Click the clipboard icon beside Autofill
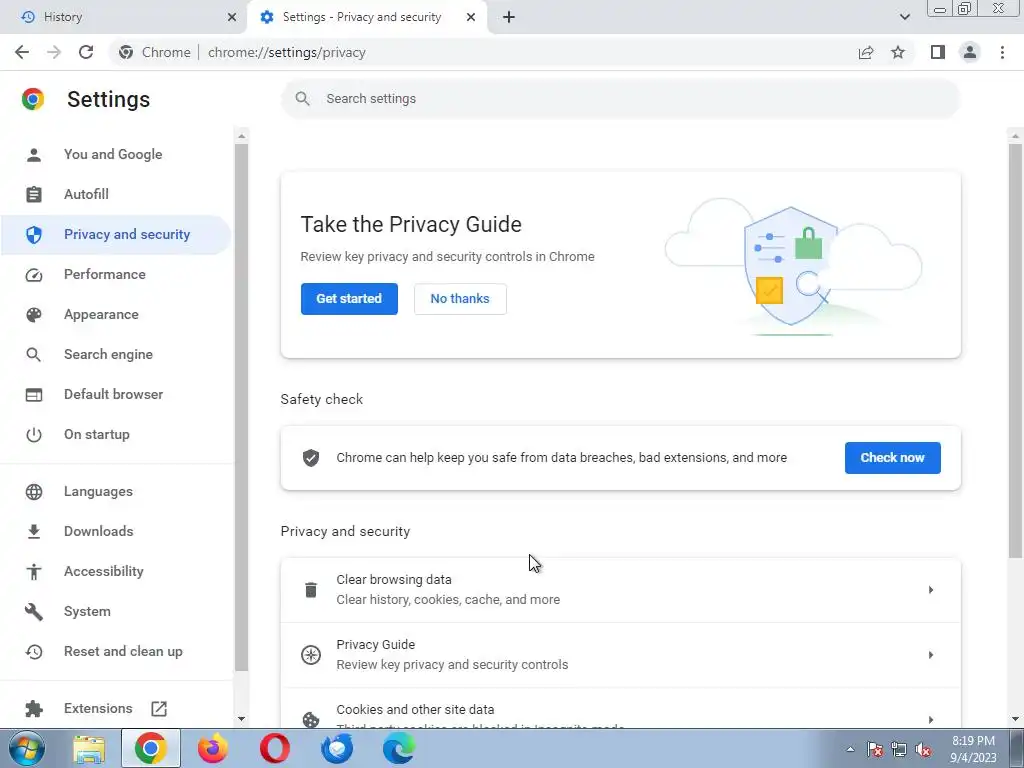Viewport: 1024px width, 768px height. pyautogui.click(x=33, y=195)
